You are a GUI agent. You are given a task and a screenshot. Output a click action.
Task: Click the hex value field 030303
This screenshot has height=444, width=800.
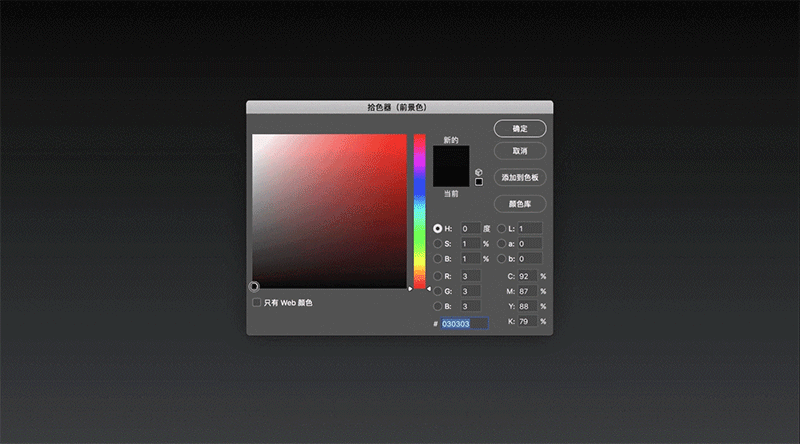[x=464, y=324]
